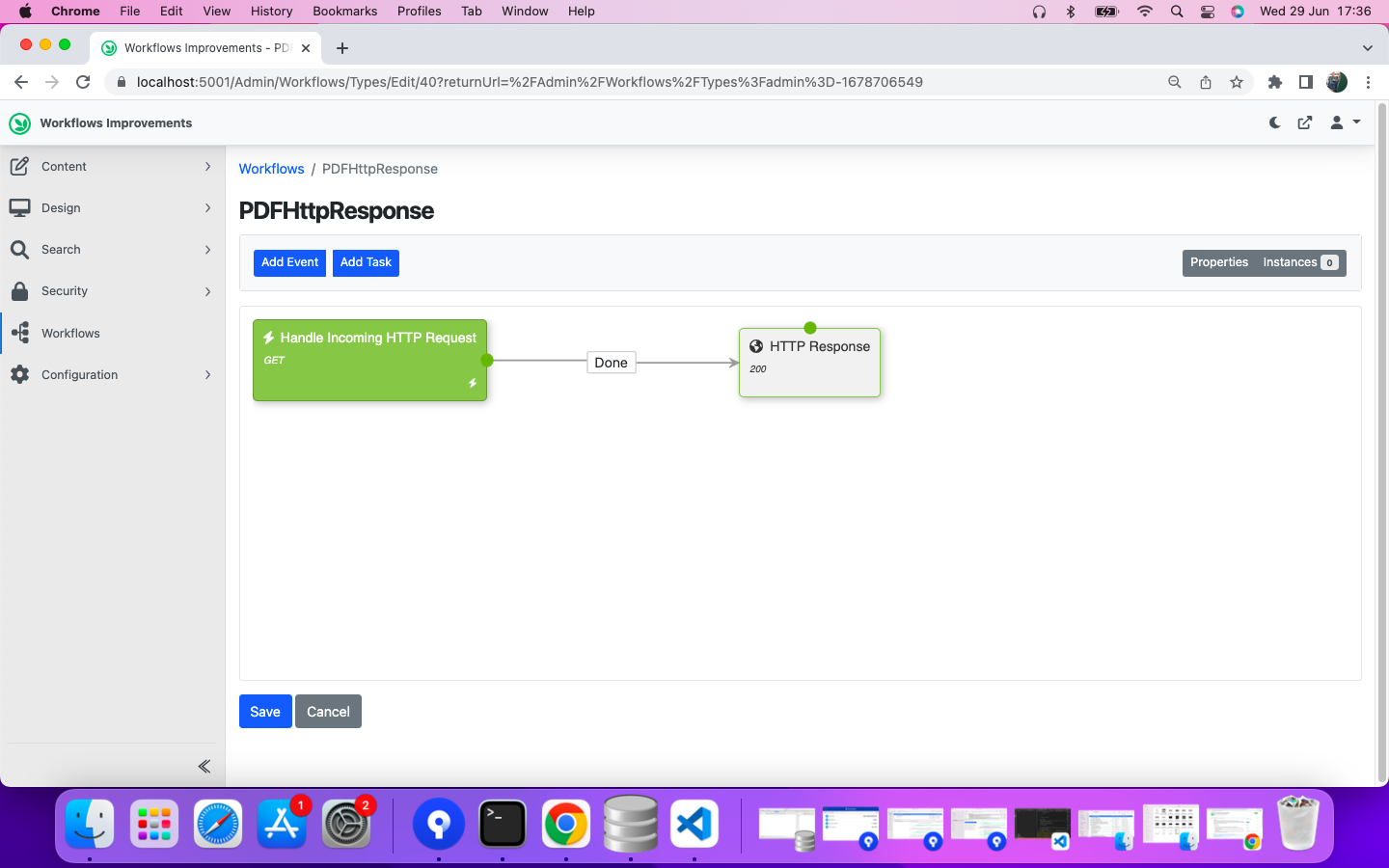Expand the Content menu chevron

tap(208, 167)
